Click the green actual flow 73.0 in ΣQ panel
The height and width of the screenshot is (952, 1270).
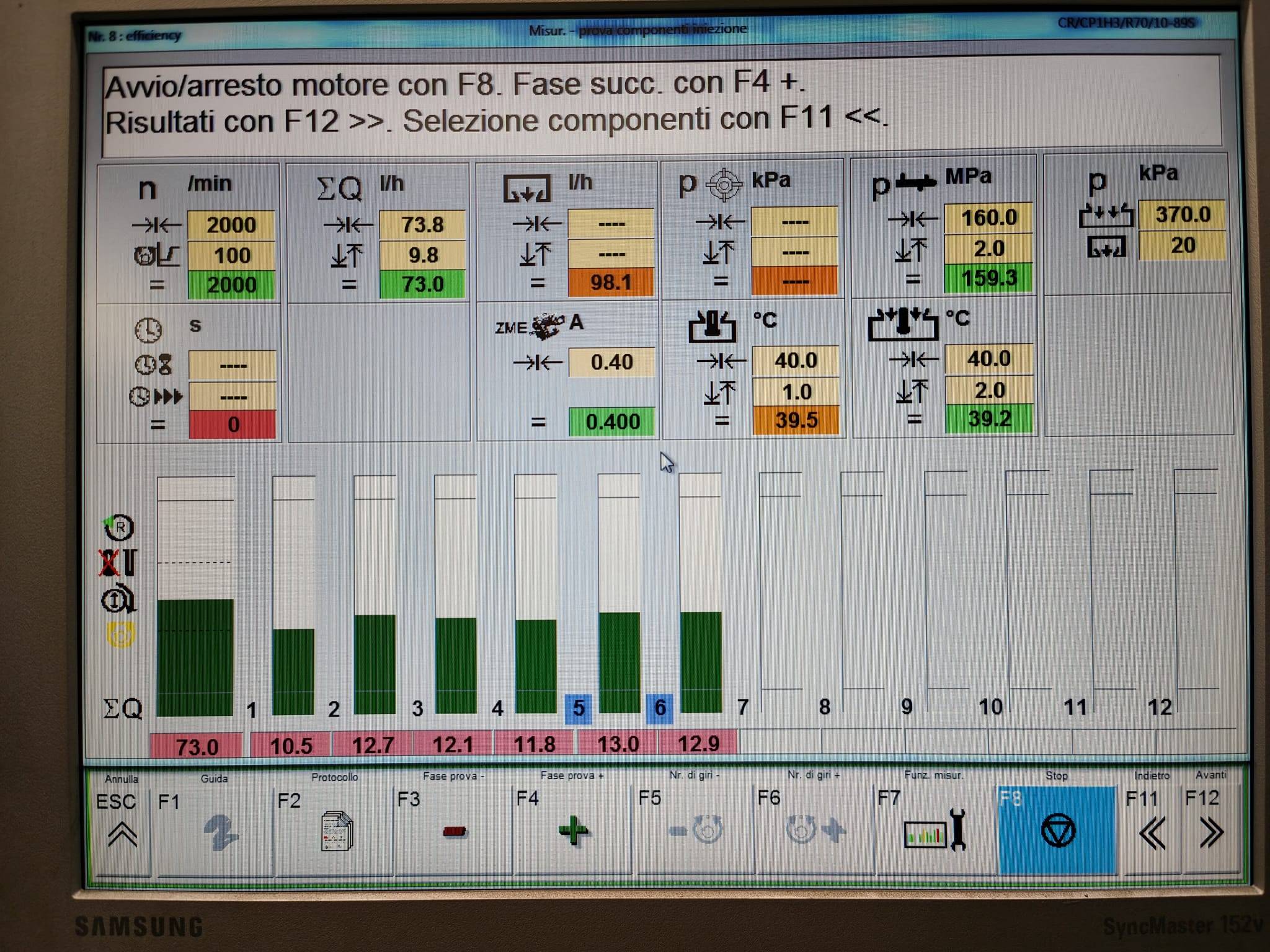[422, 284]
